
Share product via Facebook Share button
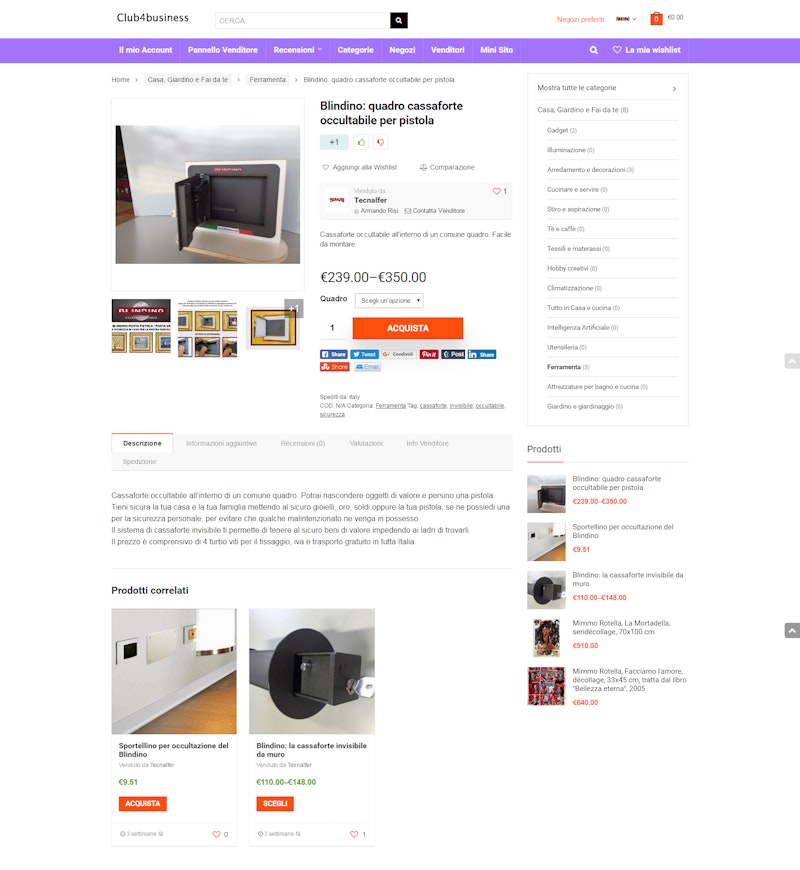[x=333, y=354]
